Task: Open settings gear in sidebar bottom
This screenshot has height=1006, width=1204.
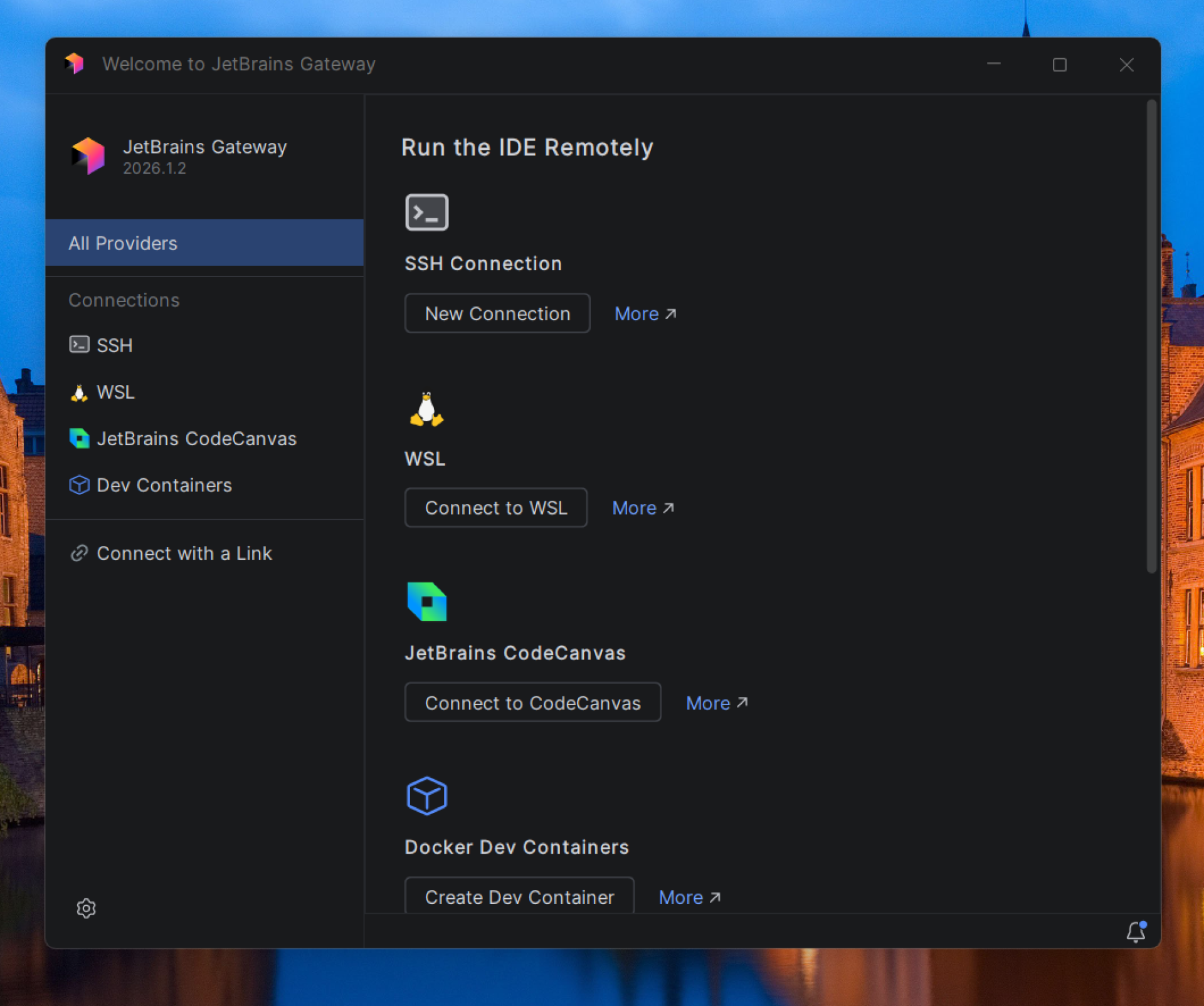Action: (86, 908)
